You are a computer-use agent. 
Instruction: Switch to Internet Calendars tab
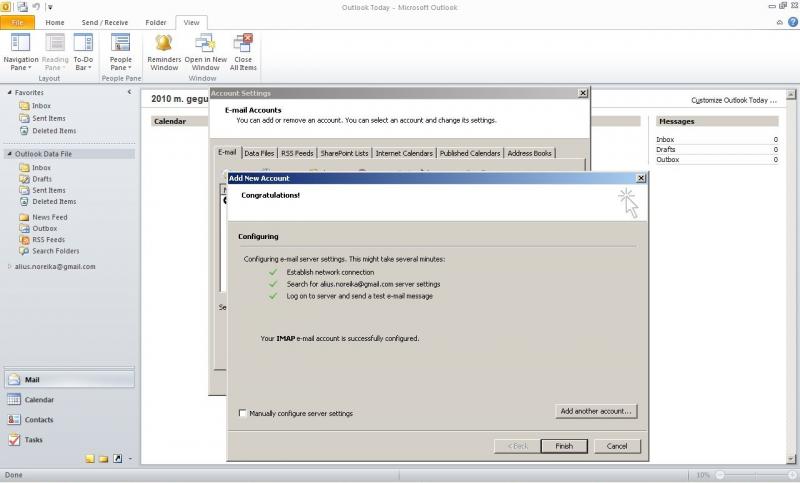404,153
